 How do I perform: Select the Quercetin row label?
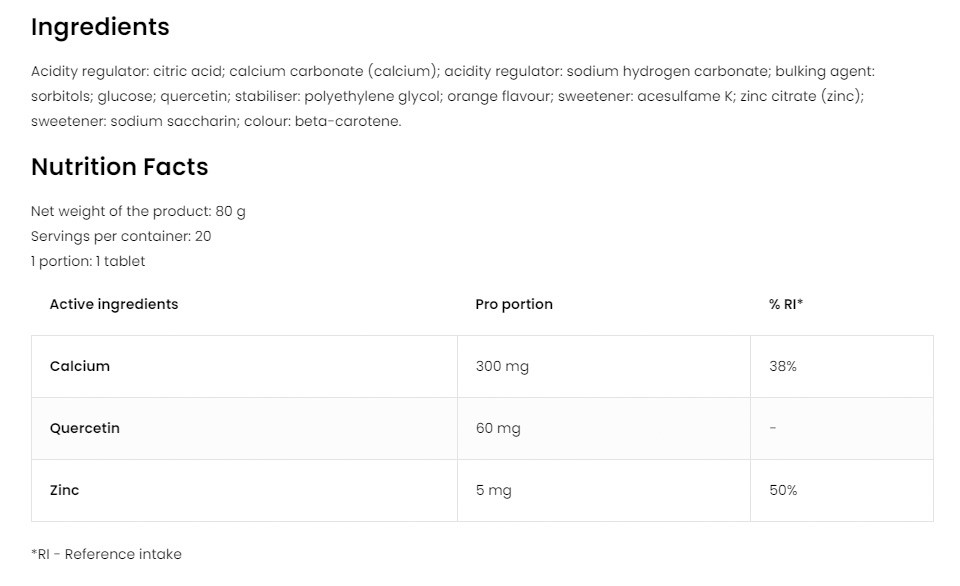pos(85,428)
